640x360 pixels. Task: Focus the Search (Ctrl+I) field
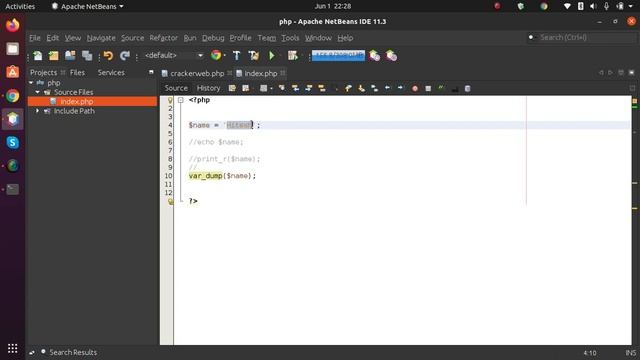coord(582,38)
